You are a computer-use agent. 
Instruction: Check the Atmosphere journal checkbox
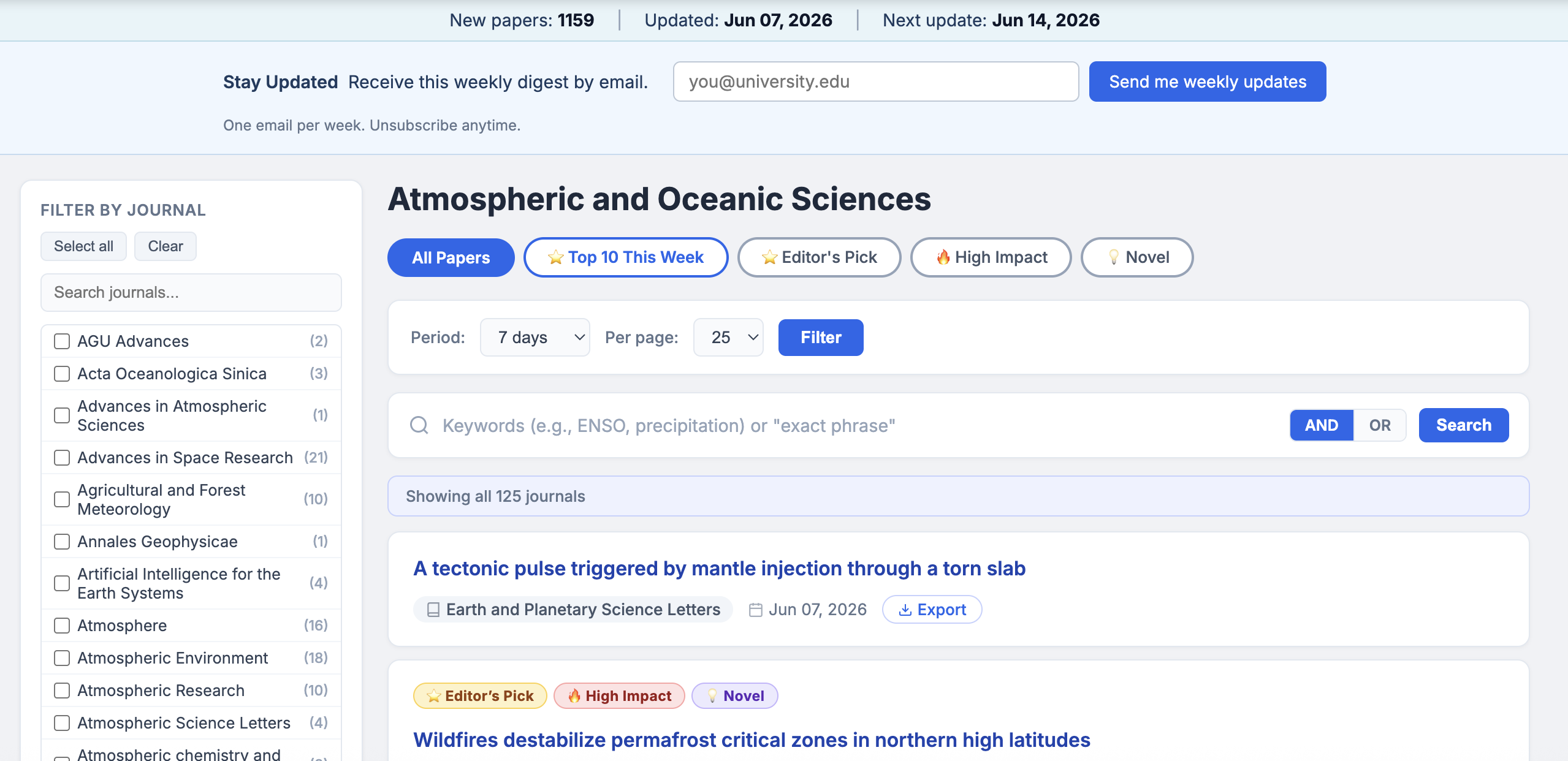pos(62,626)
